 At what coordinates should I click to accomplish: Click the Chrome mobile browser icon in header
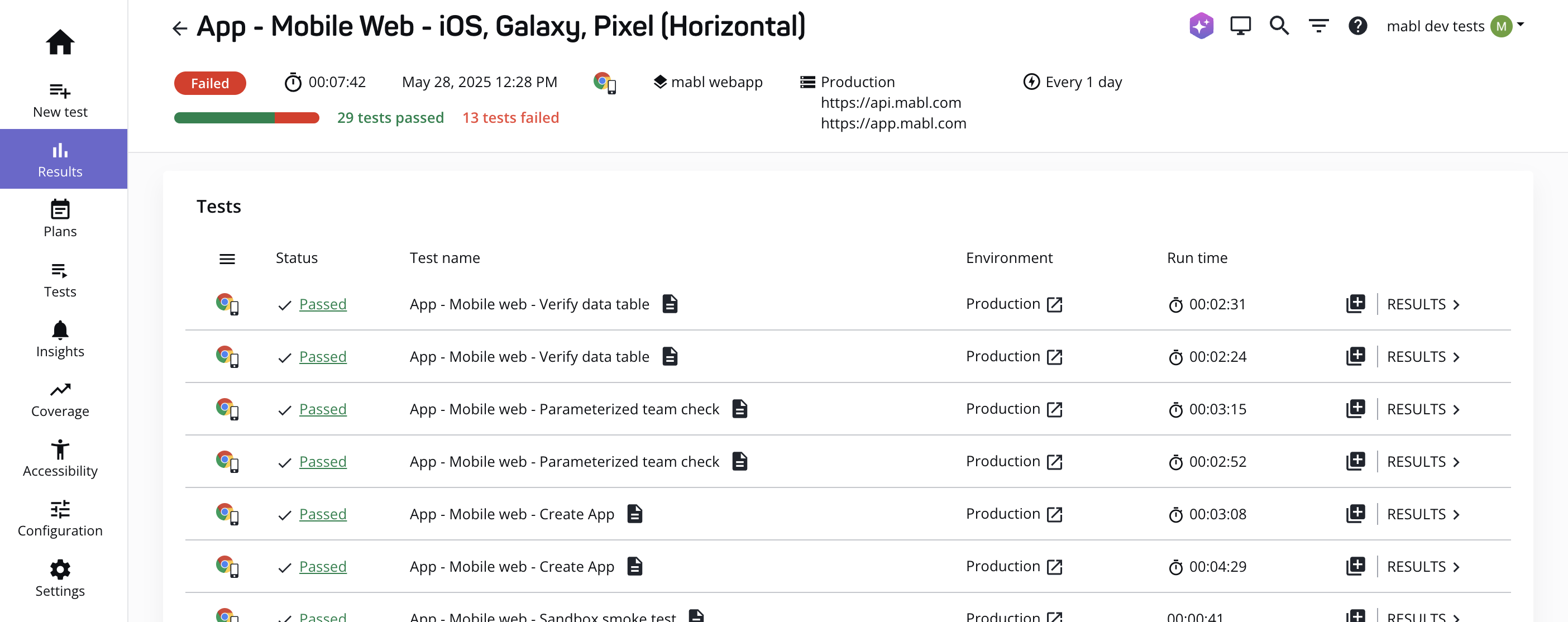(604, 82)
